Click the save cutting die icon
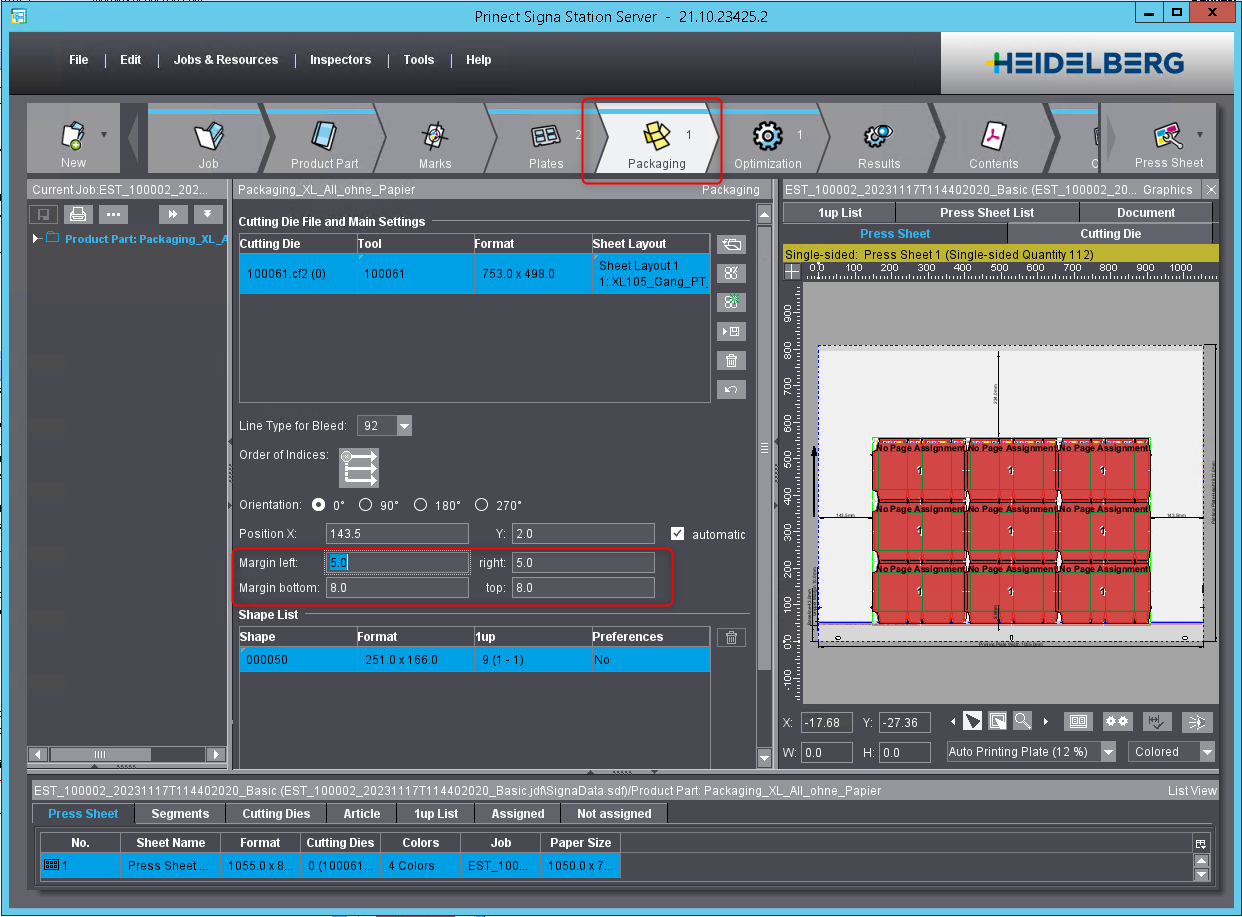 pyautogui.click(x=731, y=331)
